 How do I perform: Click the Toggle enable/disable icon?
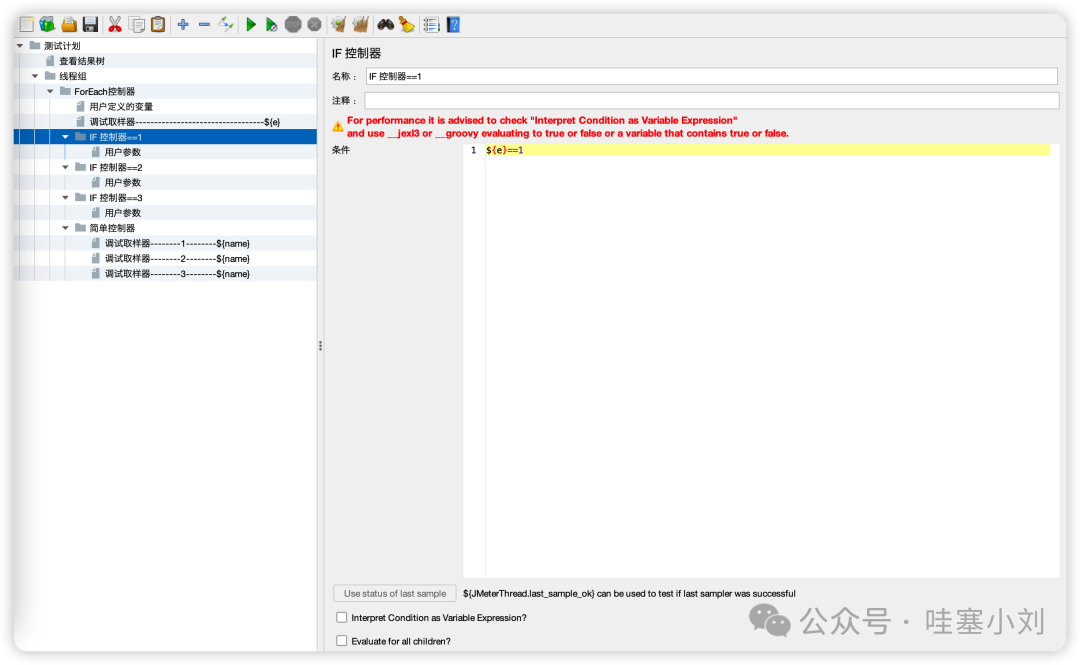coord(226,25)
